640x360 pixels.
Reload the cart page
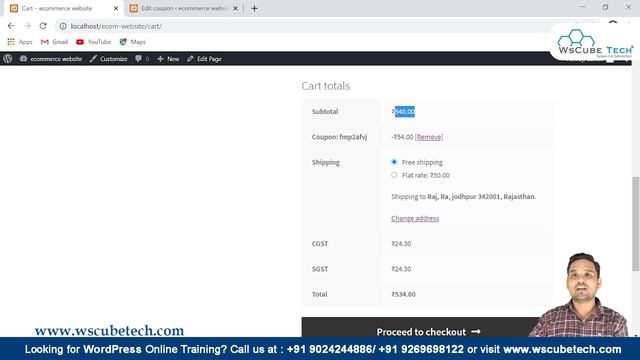click(43, 26)
